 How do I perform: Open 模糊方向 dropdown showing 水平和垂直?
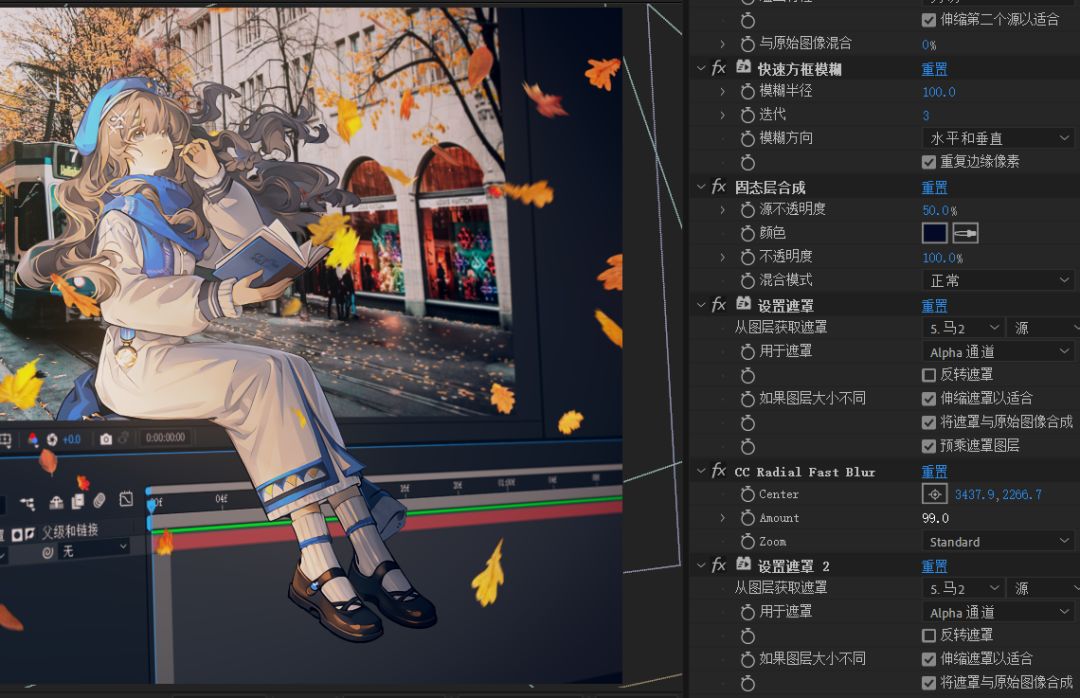tap(997, 138)
